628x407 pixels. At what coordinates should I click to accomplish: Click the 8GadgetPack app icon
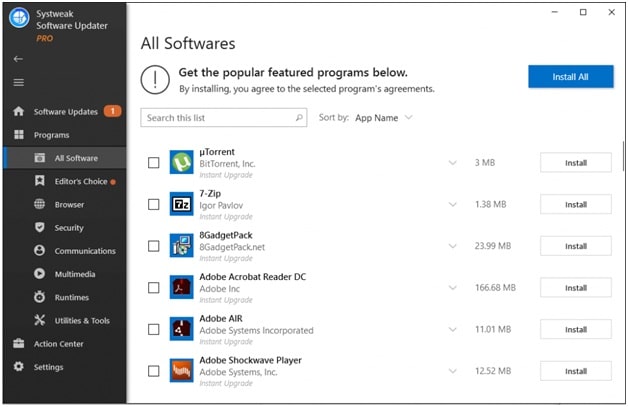click(181, 246)
